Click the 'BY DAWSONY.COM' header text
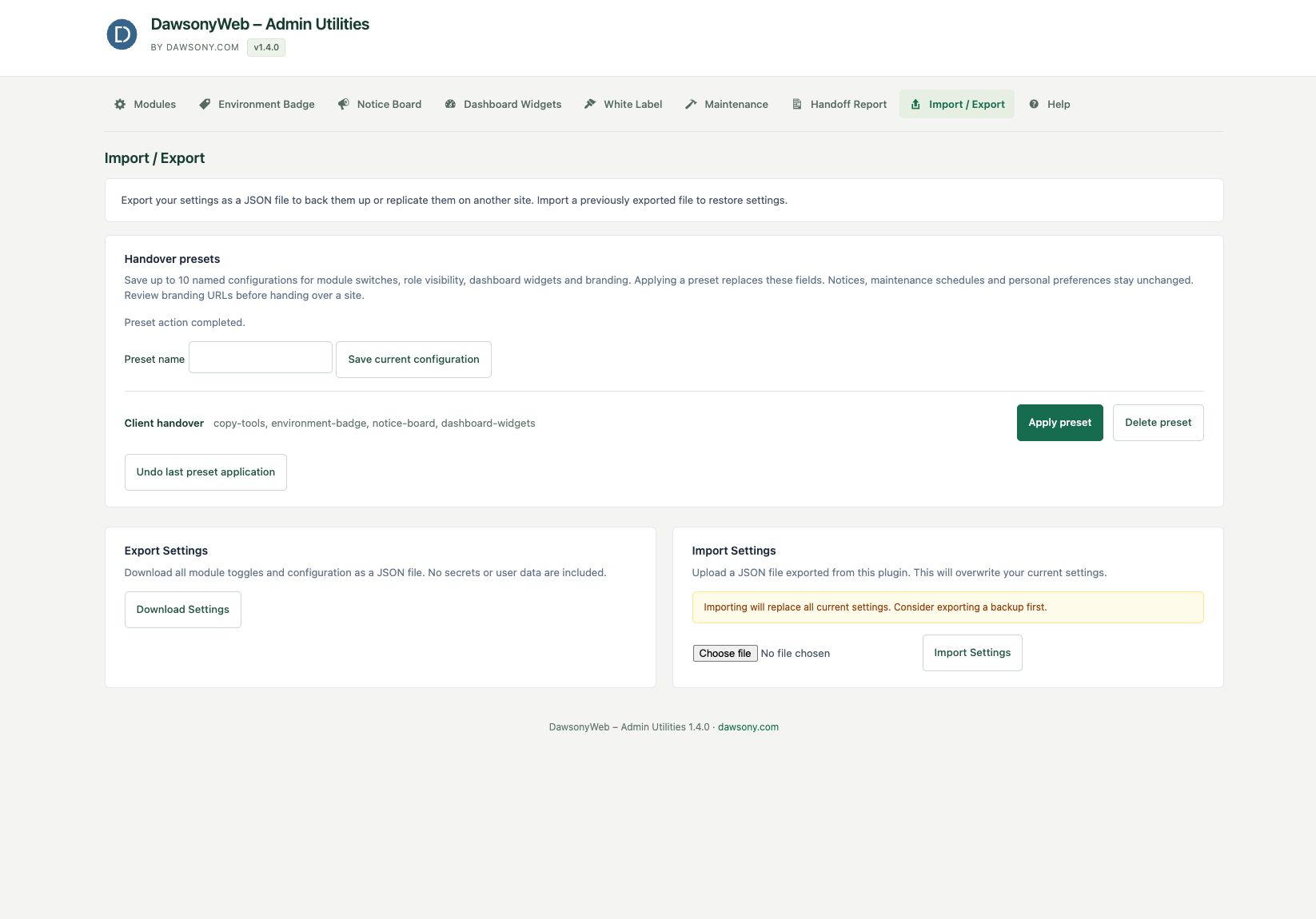The height and width of the screenshot is (919, 1316). pos(195,47)
